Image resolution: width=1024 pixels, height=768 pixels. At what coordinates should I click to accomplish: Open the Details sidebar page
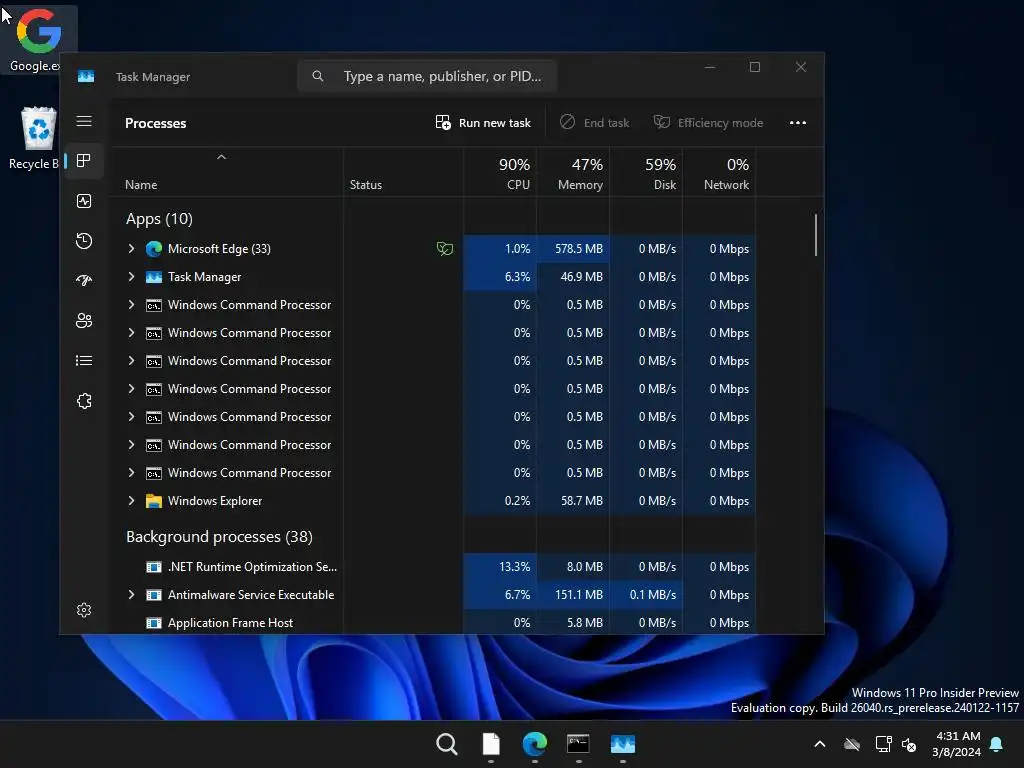84,360
